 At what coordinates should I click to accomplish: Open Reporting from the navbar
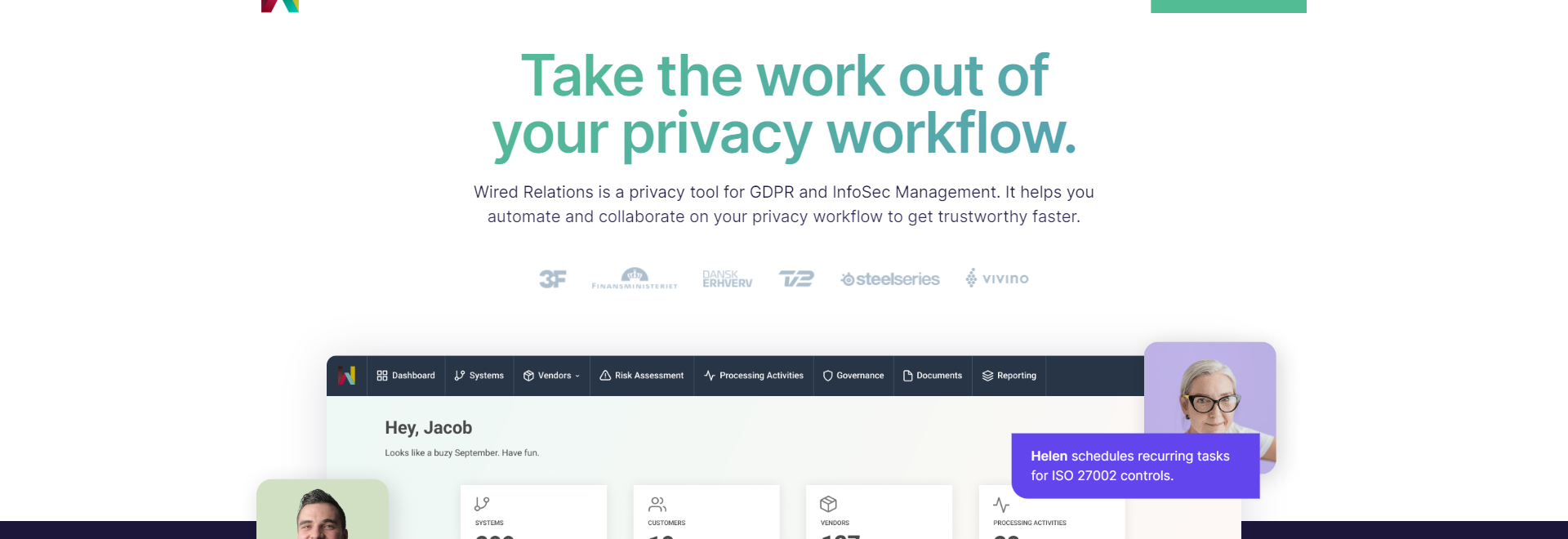(x=1009, y=376)
